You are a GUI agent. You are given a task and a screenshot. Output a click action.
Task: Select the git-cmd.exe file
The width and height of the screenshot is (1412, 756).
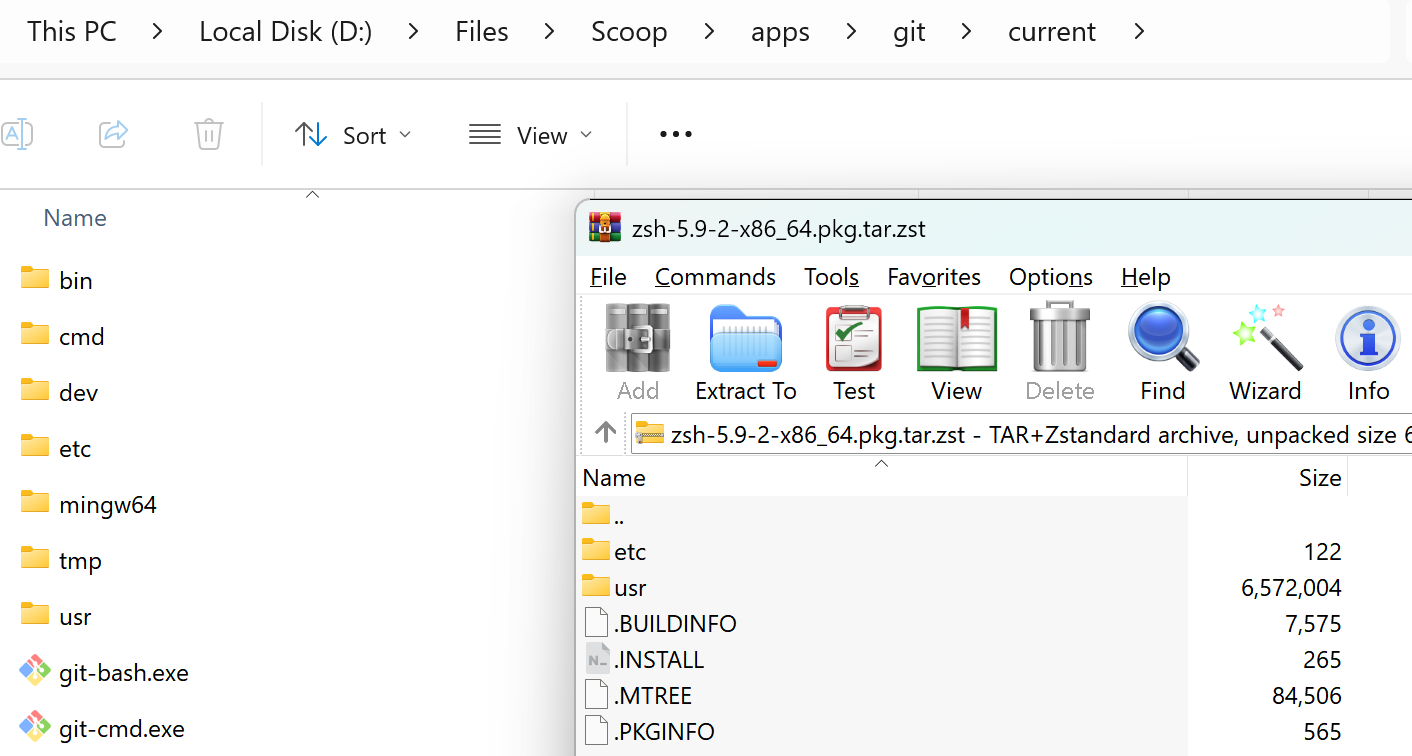click(103, 728)
